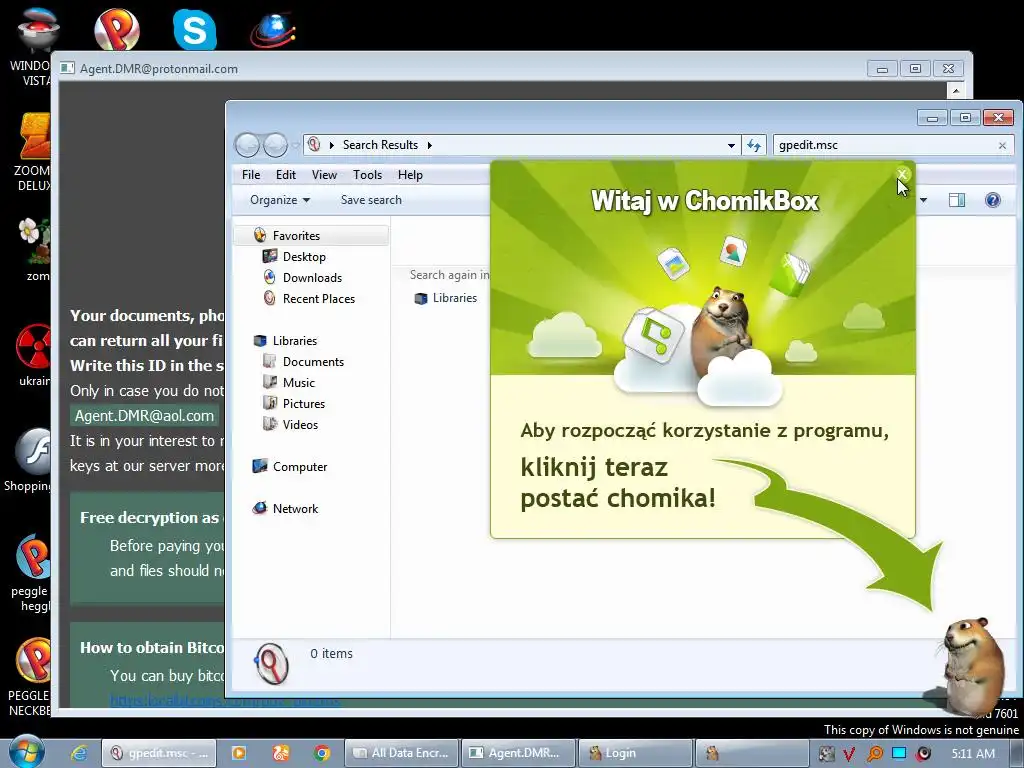1024x768 pixels.
Task: Open Flash Shopping desktop icon
Action: click(27, 460)
